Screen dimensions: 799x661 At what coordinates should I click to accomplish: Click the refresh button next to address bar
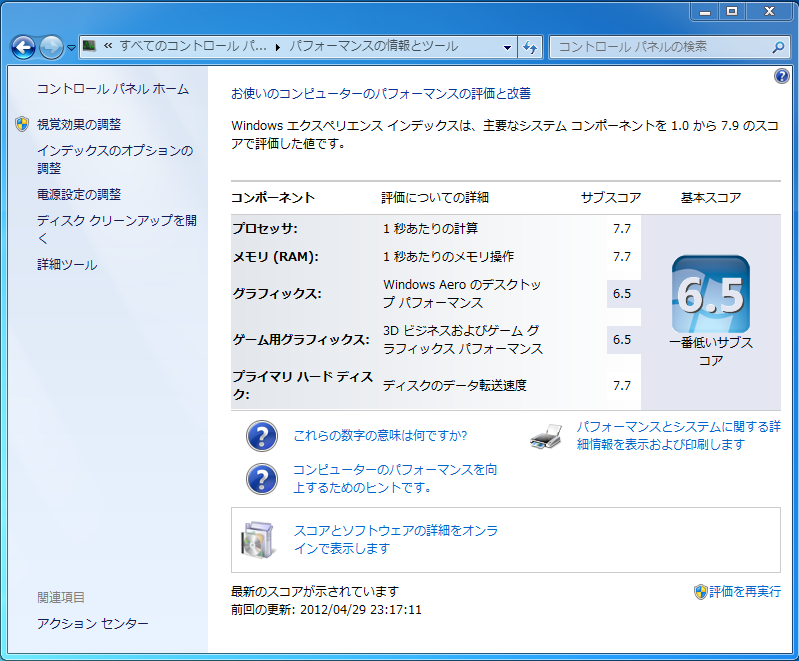click(x=531, y=47)
